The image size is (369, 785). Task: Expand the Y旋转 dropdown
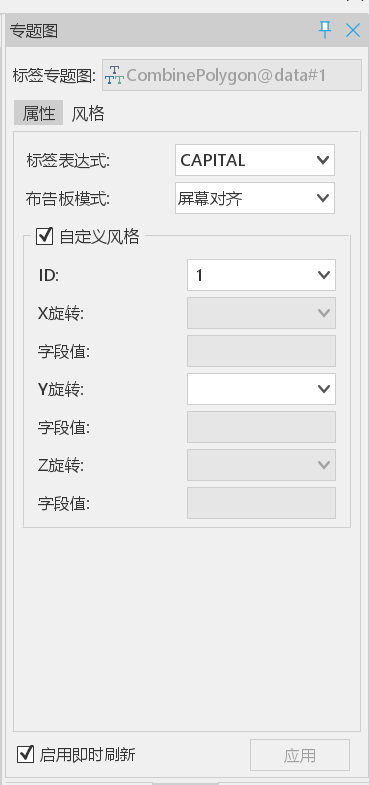tap(261, 389)
